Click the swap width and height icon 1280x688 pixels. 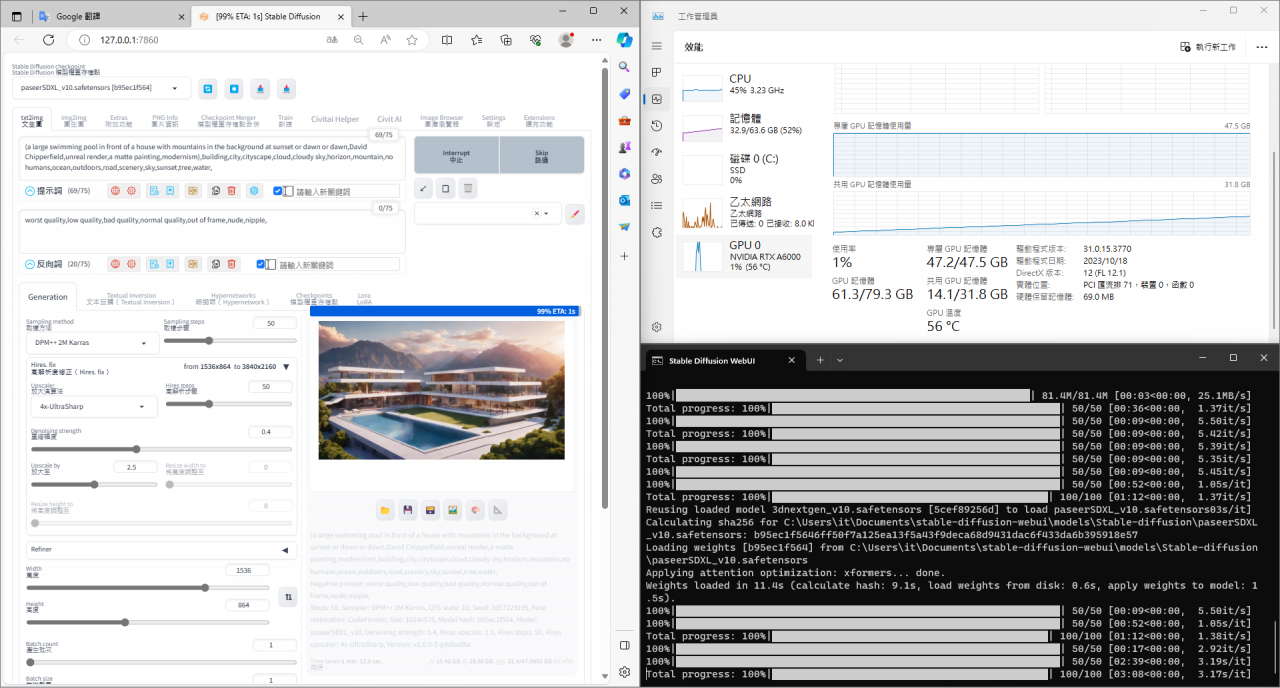288,597
